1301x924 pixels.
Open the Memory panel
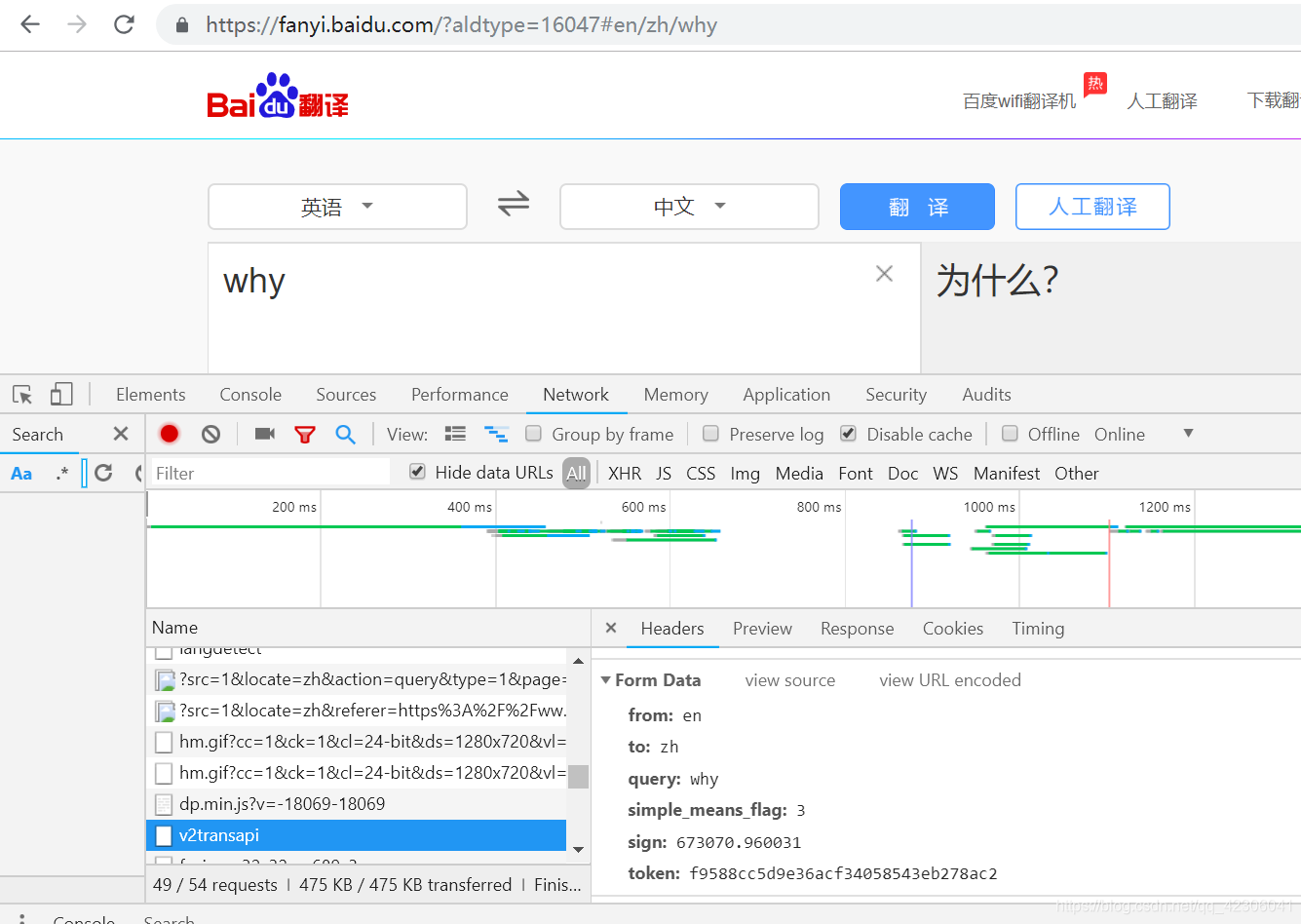point(676,395)
